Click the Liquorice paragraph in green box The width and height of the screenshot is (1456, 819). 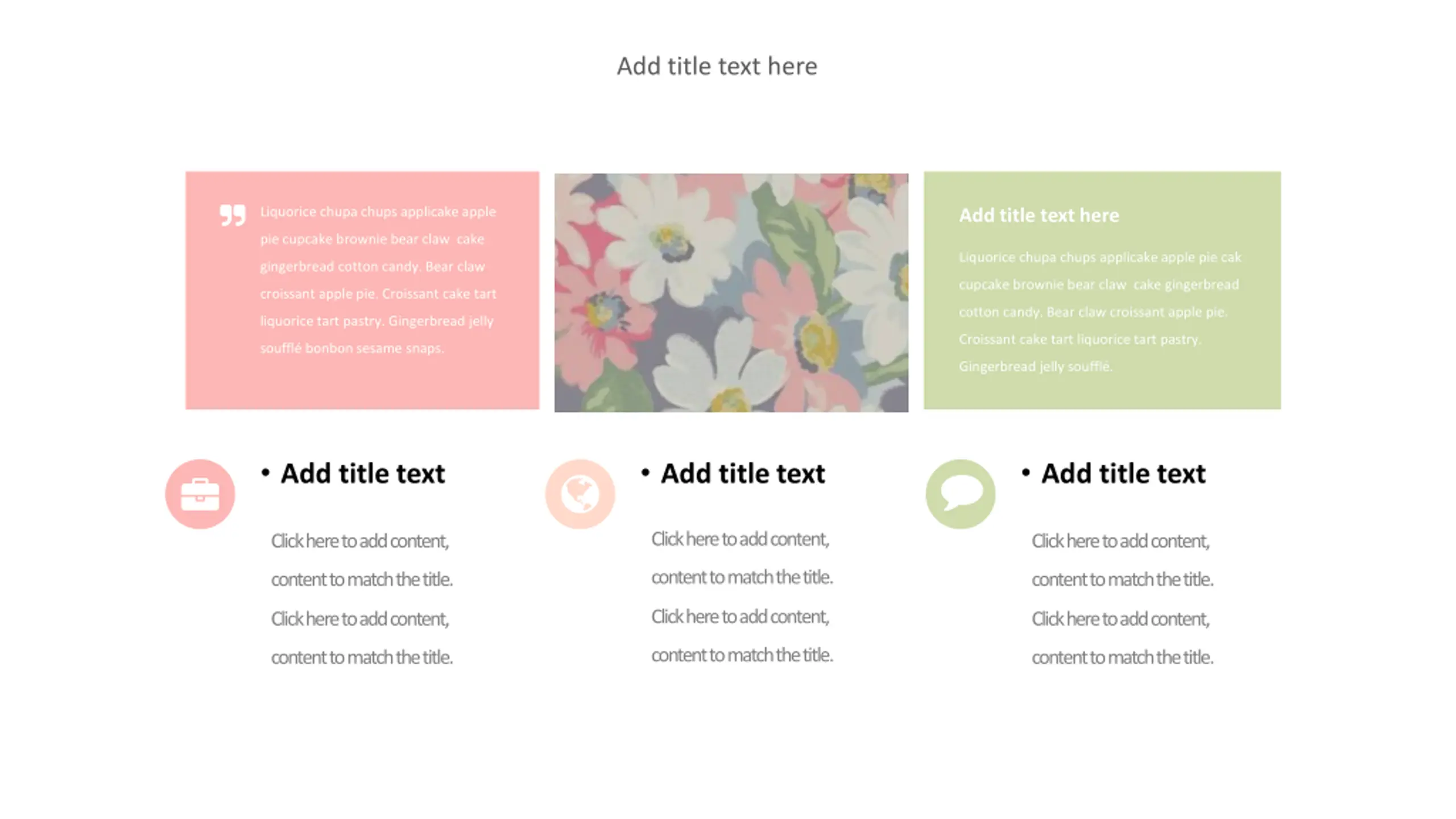click(x=1099, y=311)
